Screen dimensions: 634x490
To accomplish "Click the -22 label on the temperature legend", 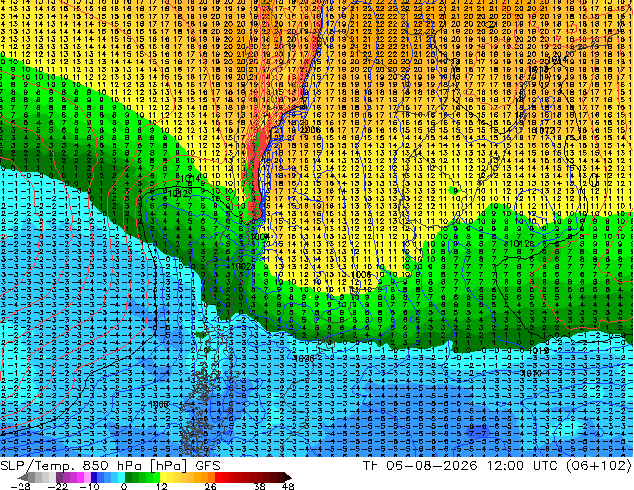I will [58, 486].
